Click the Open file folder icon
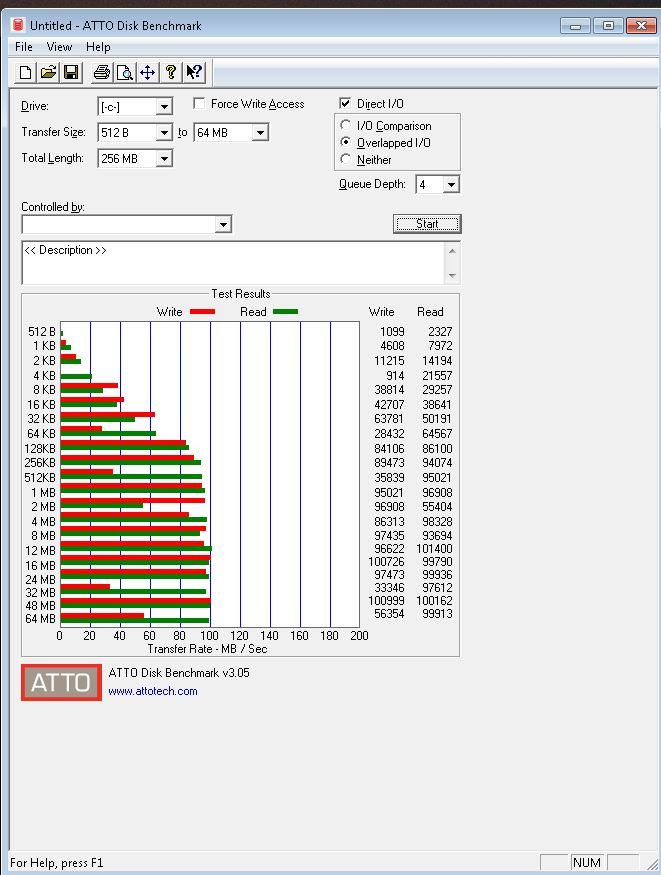This screenshot has width=661, height=875. (49, 72)
